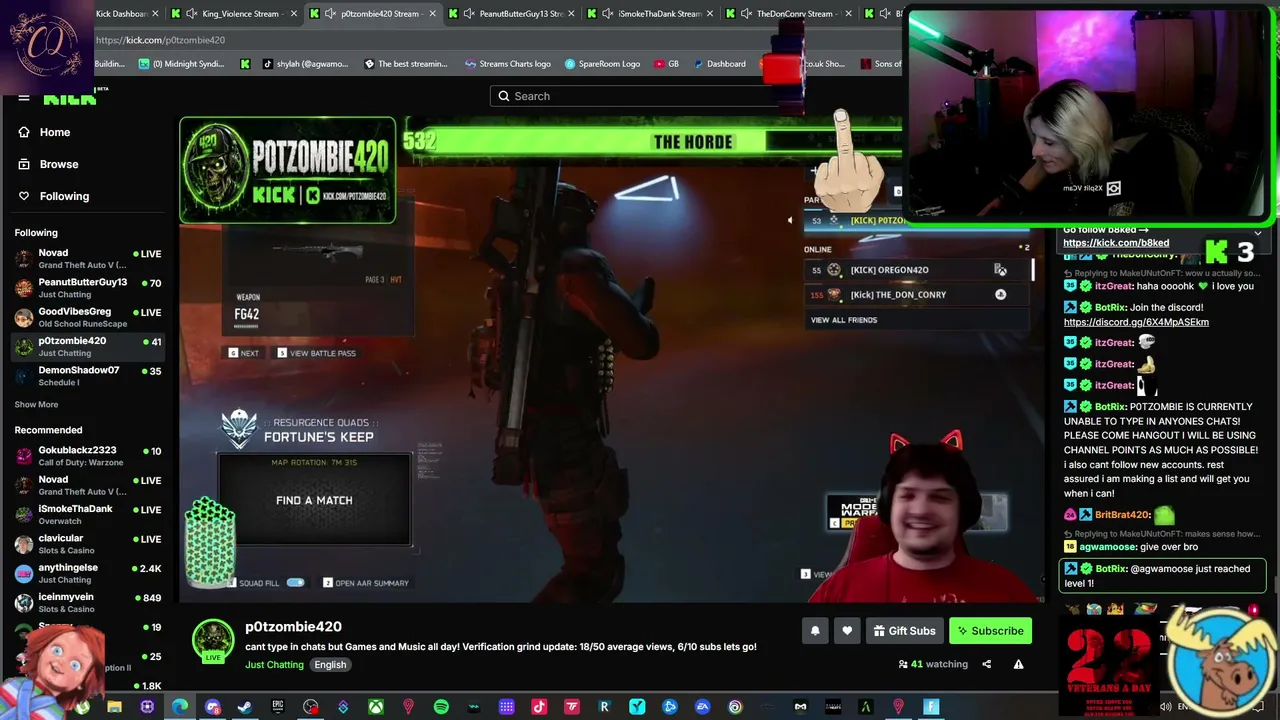Switch to the King_Violence Stream tab
This screenshot has height=720, width=1280.
(x=234, y=13)
